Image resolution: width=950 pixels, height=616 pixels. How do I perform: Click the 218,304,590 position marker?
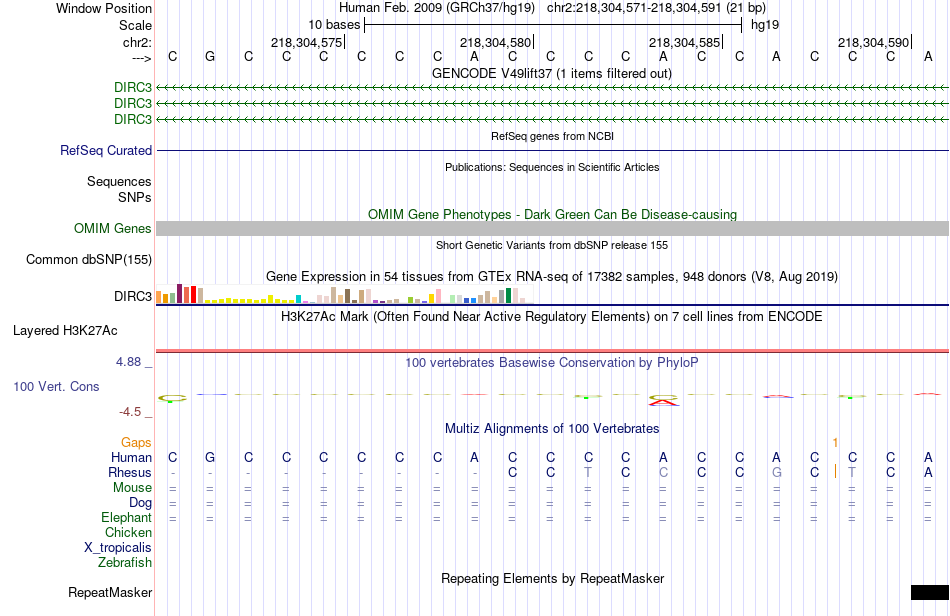coord(874,42)
